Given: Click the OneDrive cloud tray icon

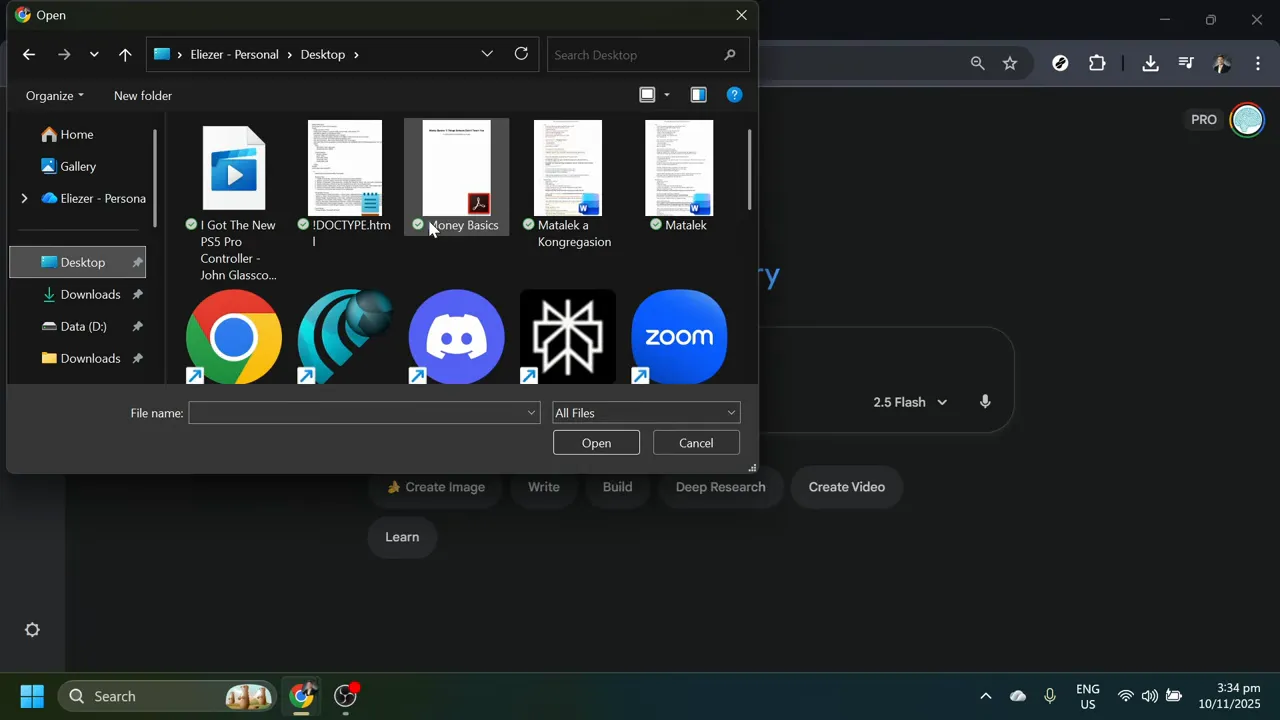Looking at the screenshot, I should 1018,696.
